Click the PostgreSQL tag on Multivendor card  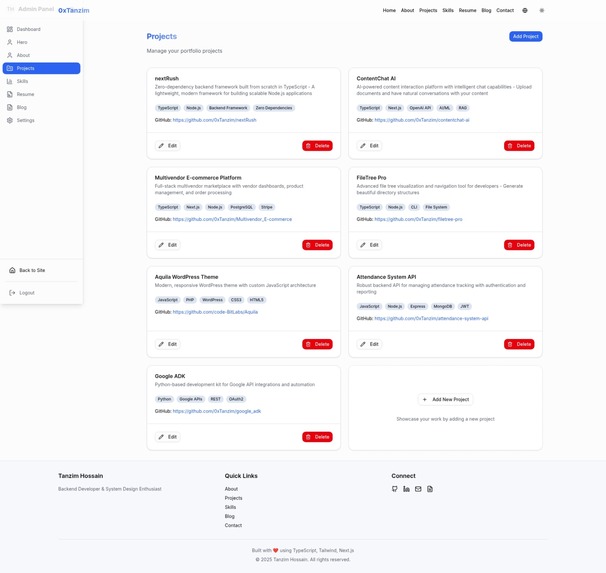point(242,207)
